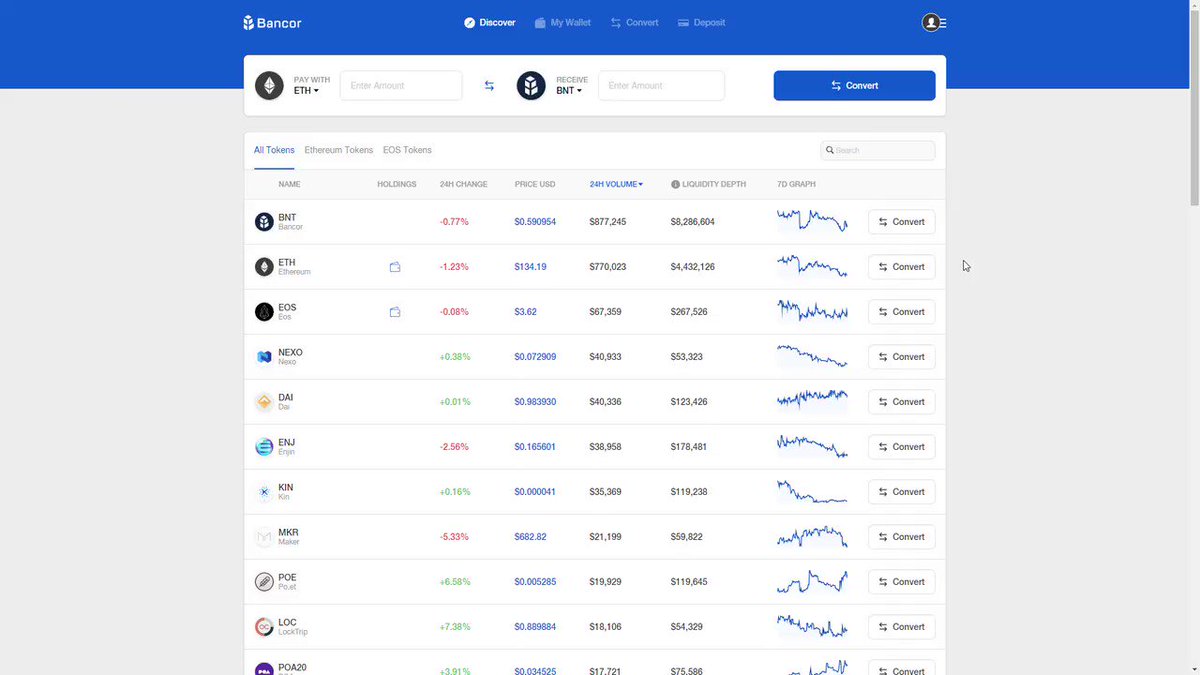
Task: Click the LockTrip token logo
Action: click(264, 627)
